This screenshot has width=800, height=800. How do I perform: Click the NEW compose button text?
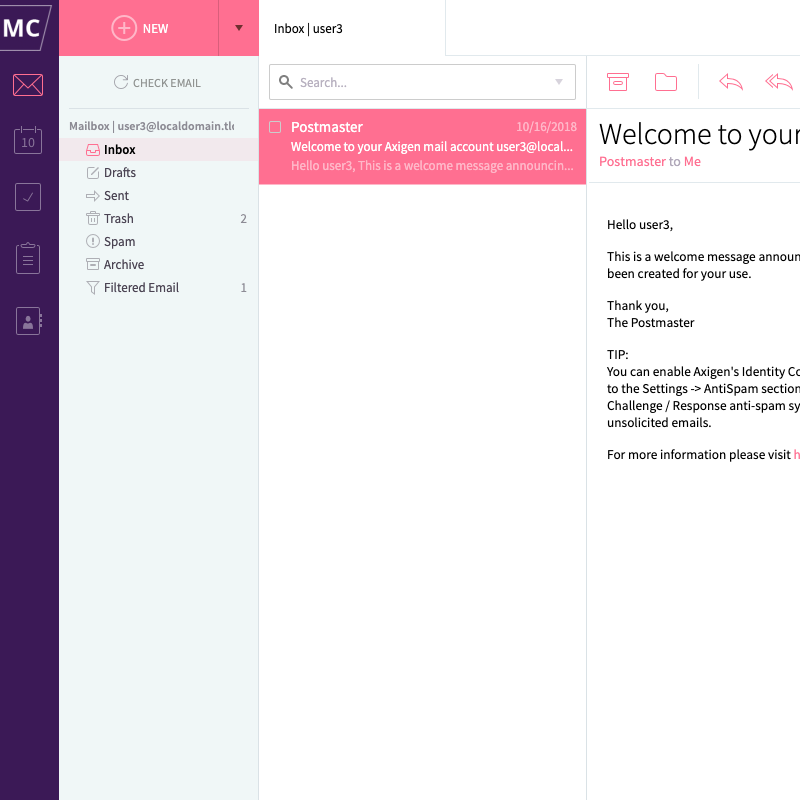156,29
